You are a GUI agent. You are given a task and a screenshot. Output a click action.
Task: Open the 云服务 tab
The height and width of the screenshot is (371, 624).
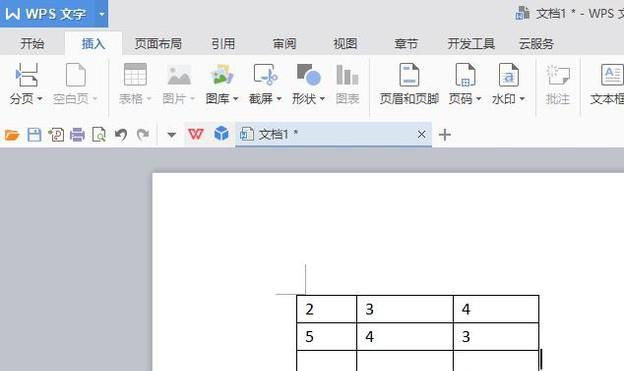pyautogui.click(x=536, y=43)
